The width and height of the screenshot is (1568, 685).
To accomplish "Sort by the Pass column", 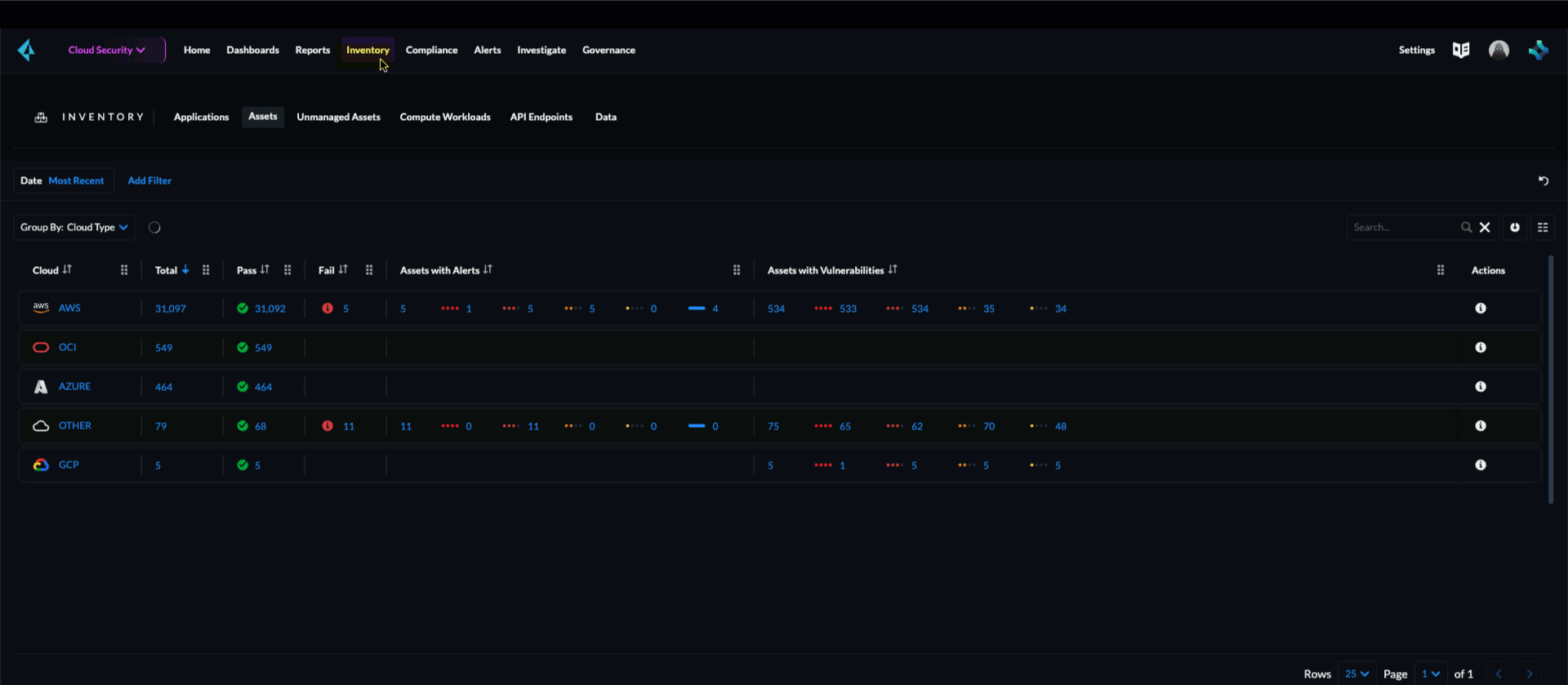I will coord(265,269).
